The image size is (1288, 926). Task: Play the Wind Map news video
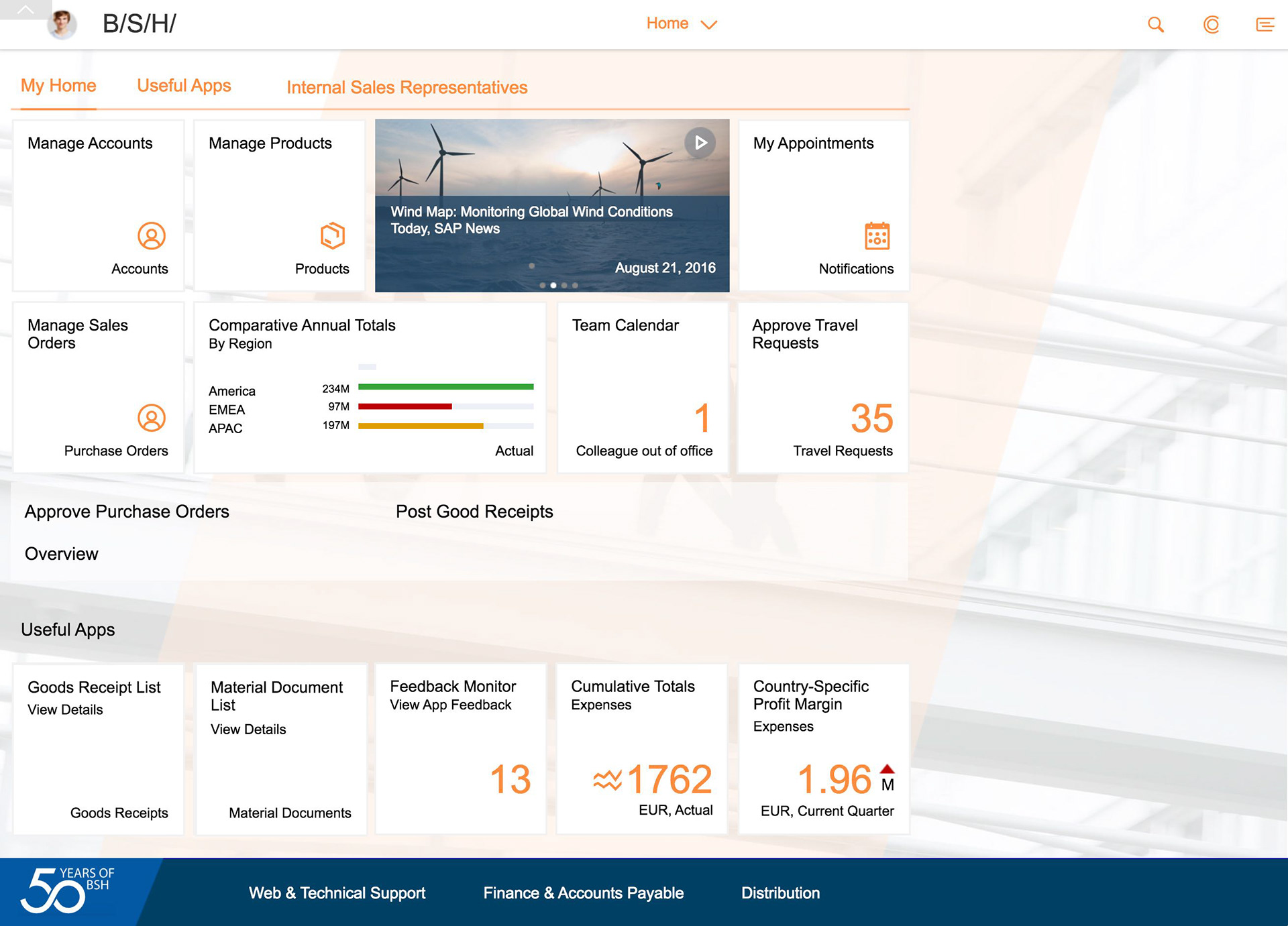pyautogui.click(x=700, y=143)
